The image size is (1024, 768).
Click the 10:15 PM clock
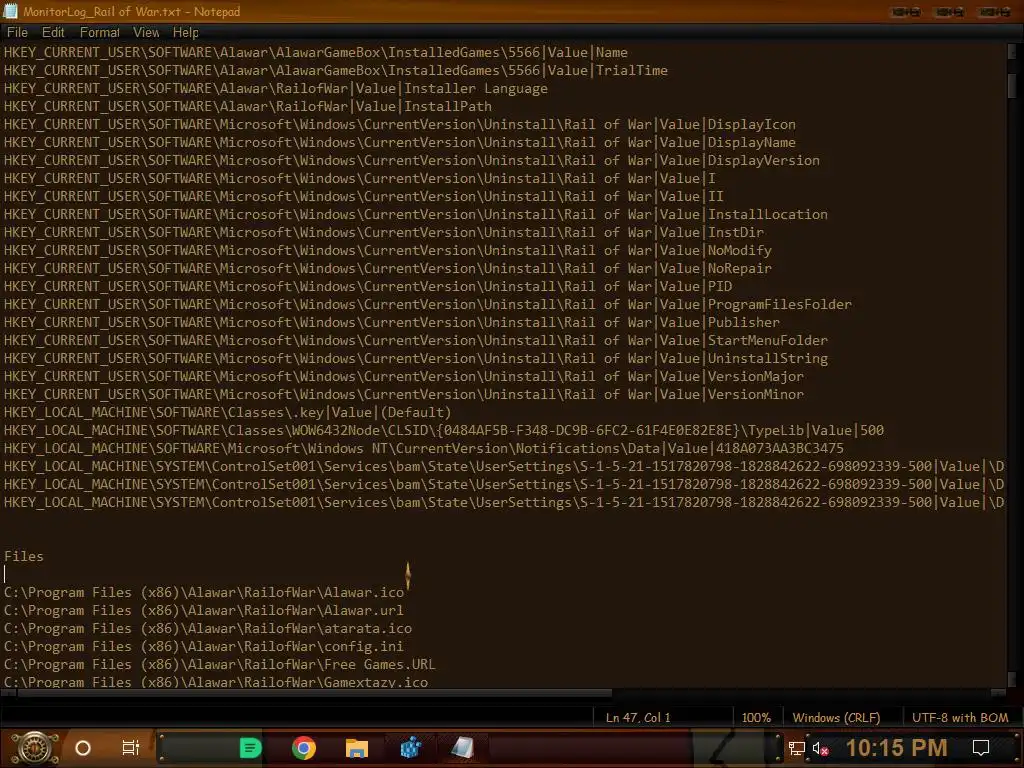click(x=896, y=748)
